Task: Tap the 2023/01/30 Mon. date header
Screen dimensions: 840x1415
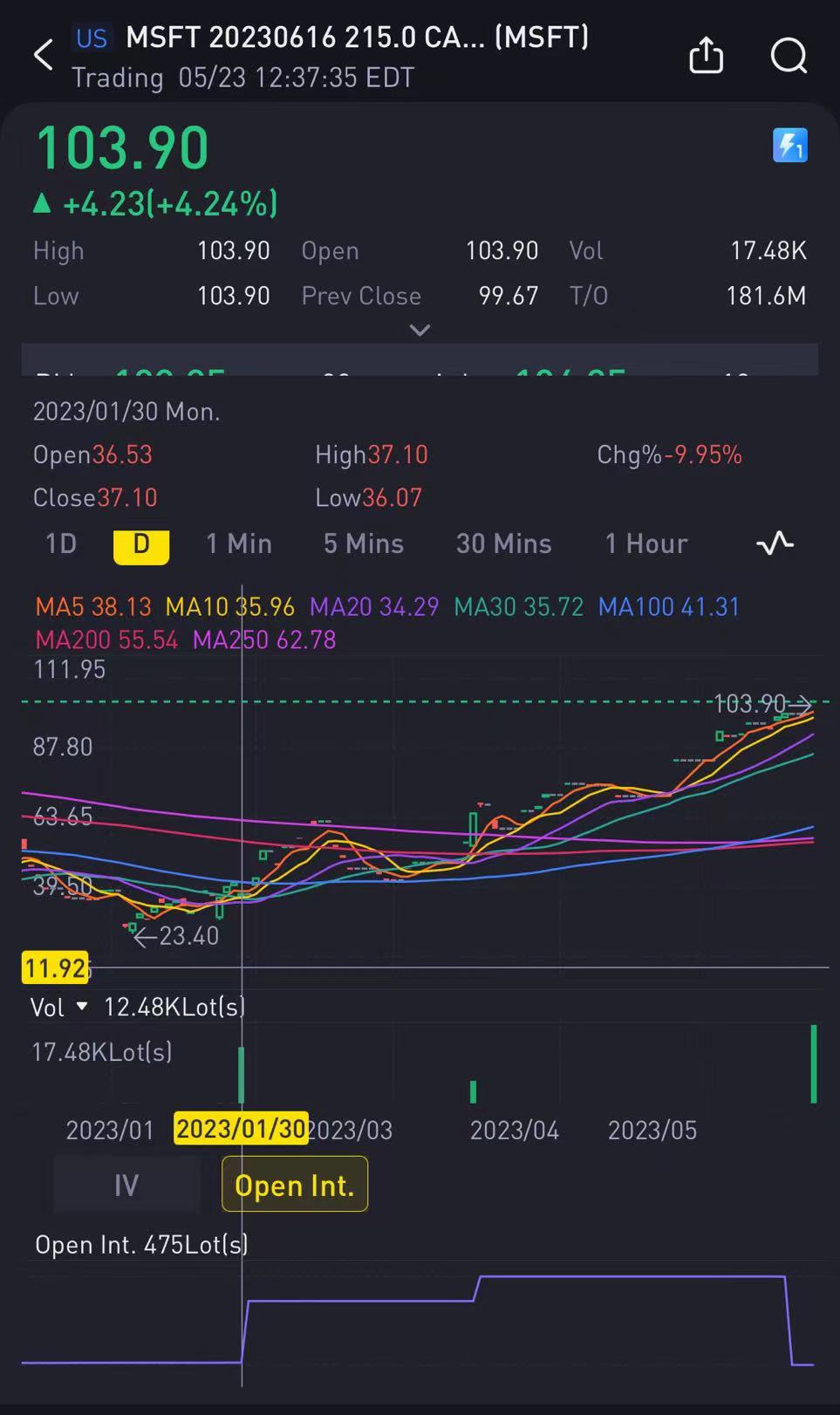Action: click(126, 411)
